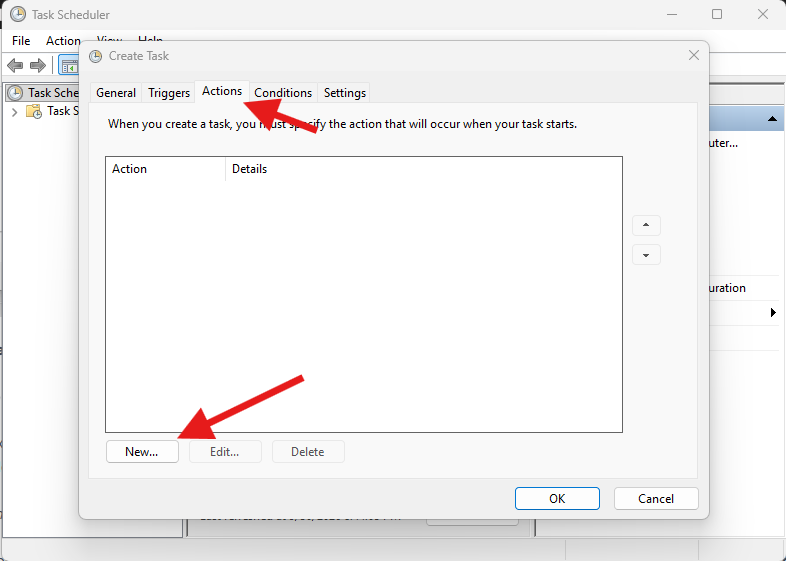Image resolution: width=786 pixels, height=561 pixels.
Task: Click the disabled Edit... button
Action: 225,452
